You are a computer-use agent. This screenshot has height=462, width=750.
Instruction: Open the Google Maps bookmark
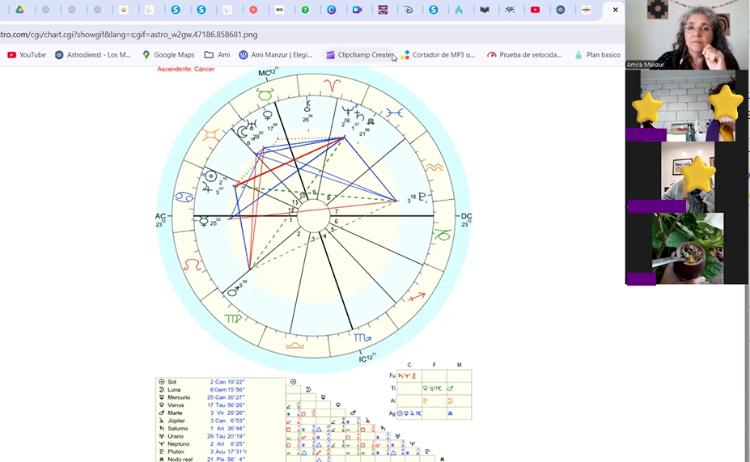point(168,55)
